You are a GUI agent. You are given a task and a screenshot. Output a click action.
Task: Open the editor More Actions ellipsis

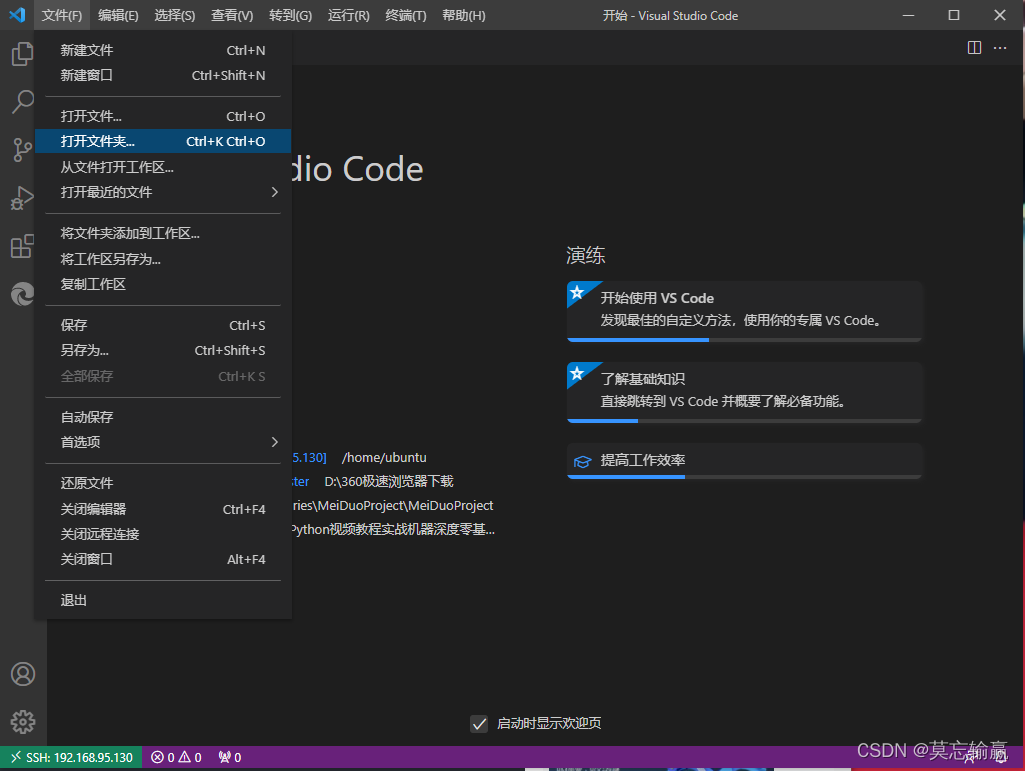pos(1000,48)
